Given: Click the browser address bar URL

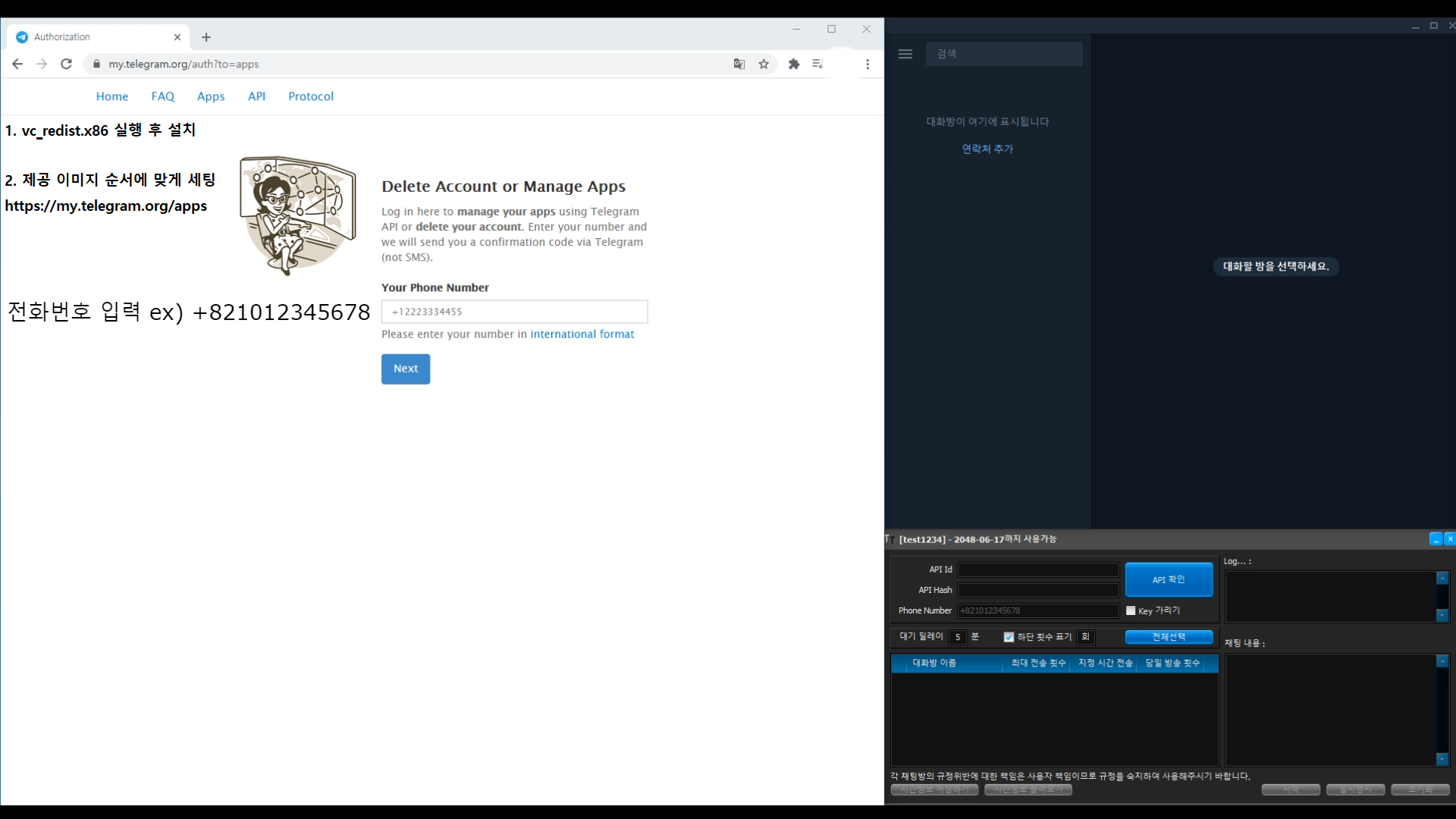Looking at the screenshot, I should click(184, 64).
